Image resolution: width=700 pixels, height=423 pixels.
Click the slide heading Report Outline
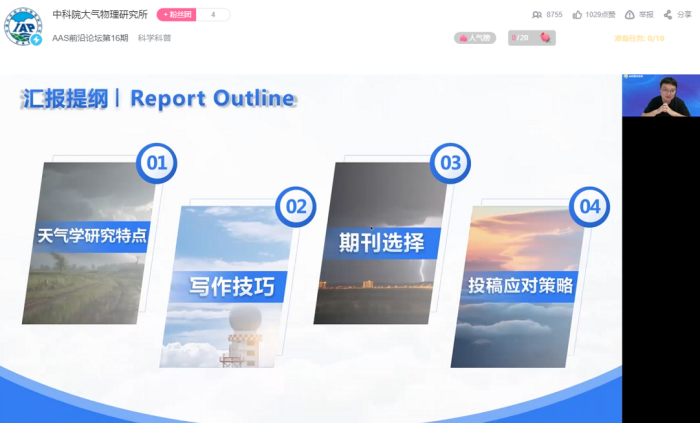click(x=212, y=99)
